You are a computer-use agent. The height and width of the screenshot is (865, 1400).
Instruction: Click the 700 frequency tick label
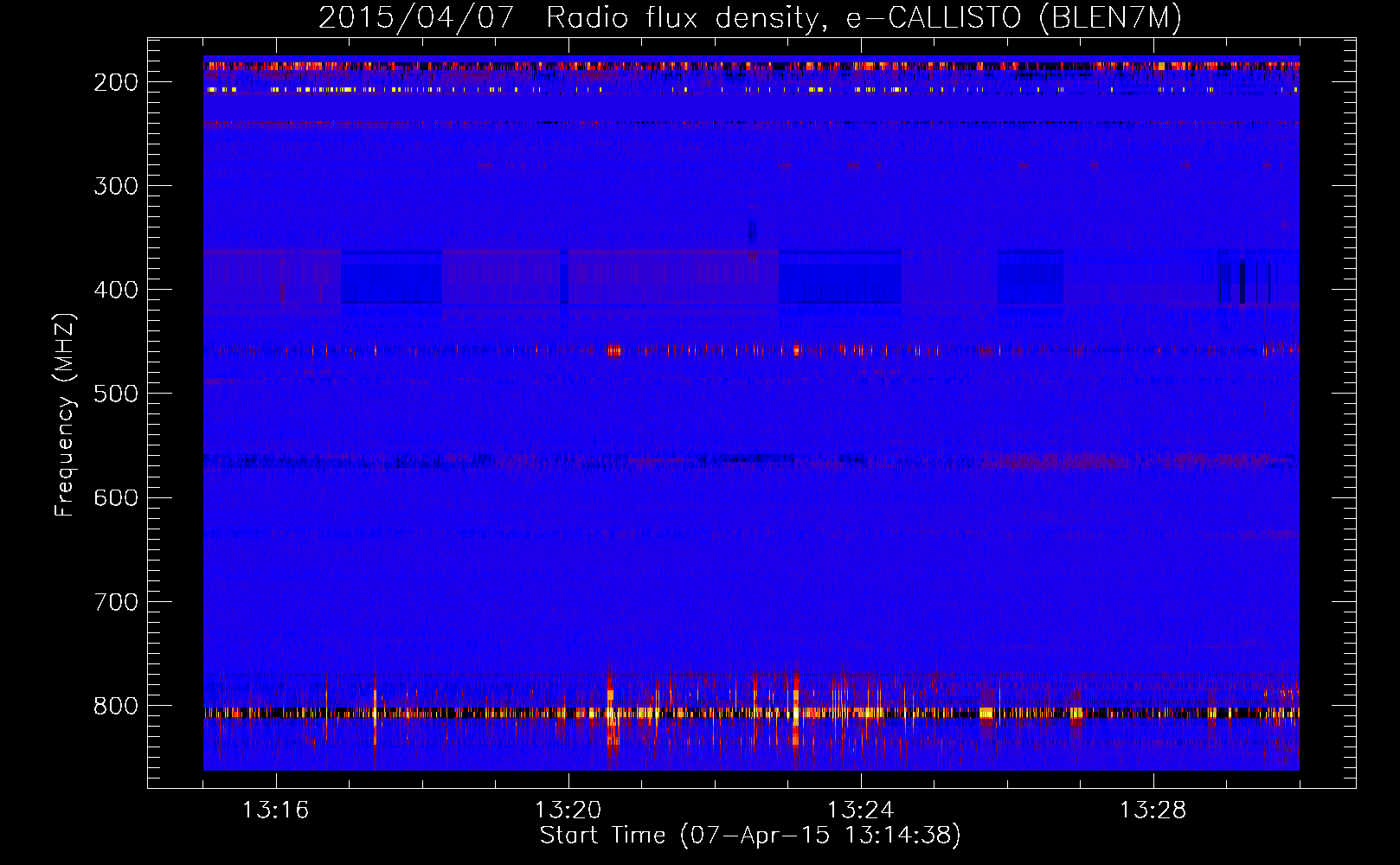click(x=116, y=601)
